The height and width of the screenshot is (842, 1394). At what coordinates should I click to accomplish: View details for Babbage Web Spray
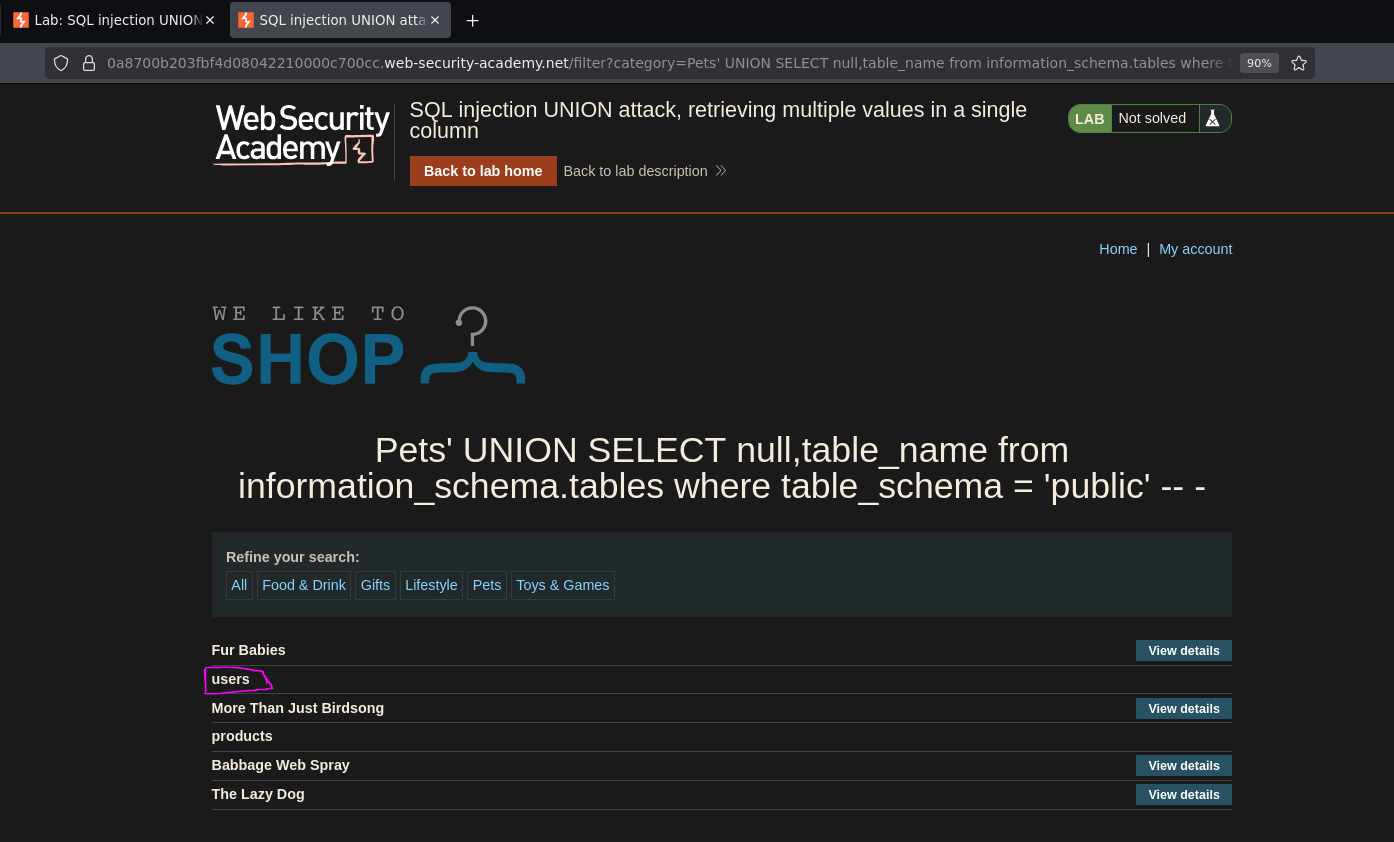pyautogui.click(x=1184, y=765)
